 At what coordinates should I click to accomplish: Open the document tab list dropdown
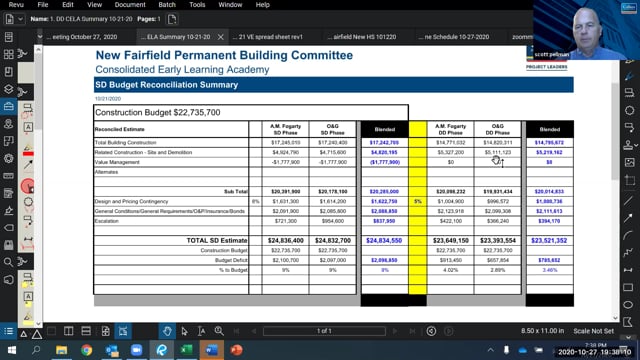pos(40,37)
